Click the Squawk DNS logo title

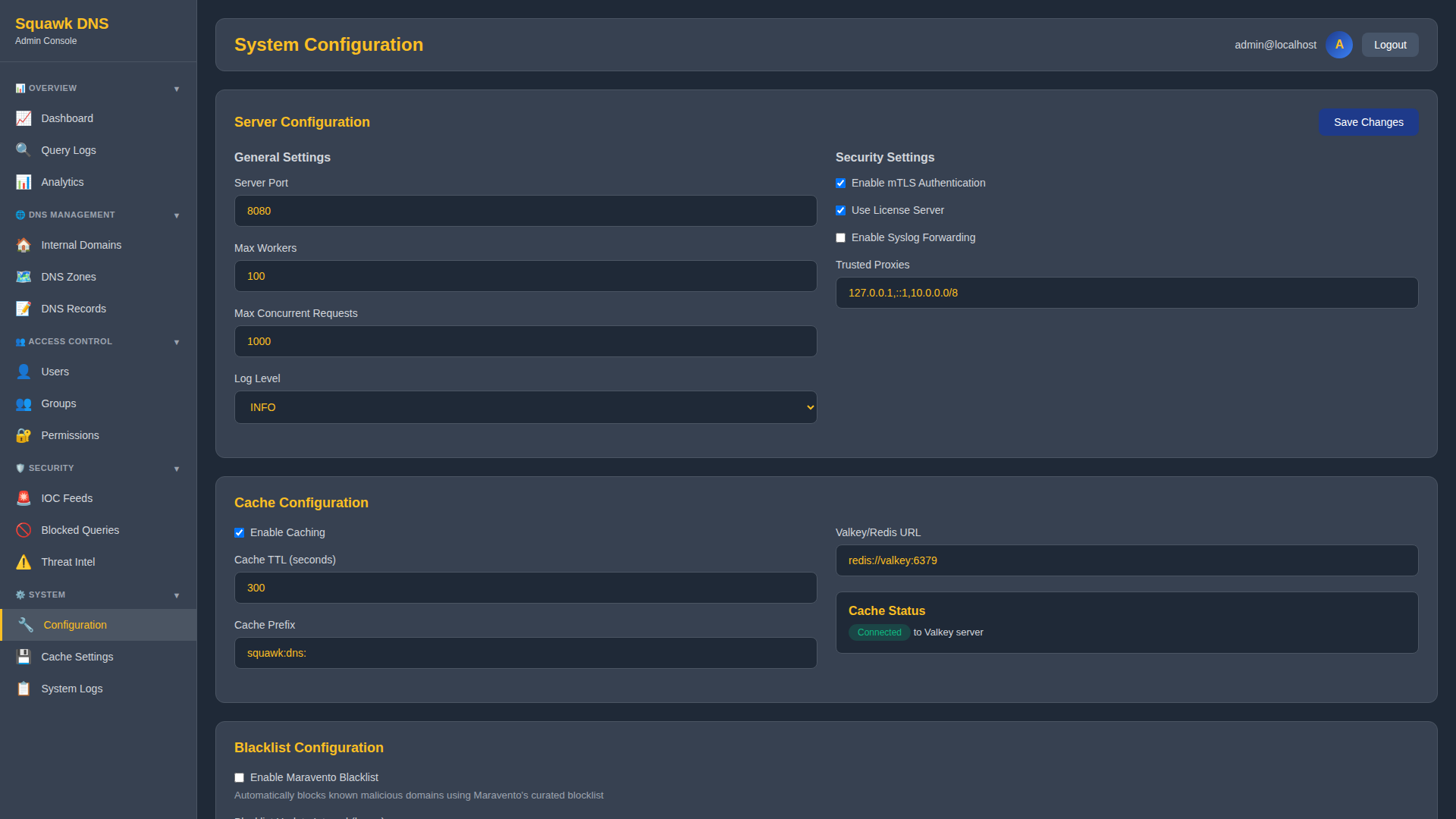62,24
